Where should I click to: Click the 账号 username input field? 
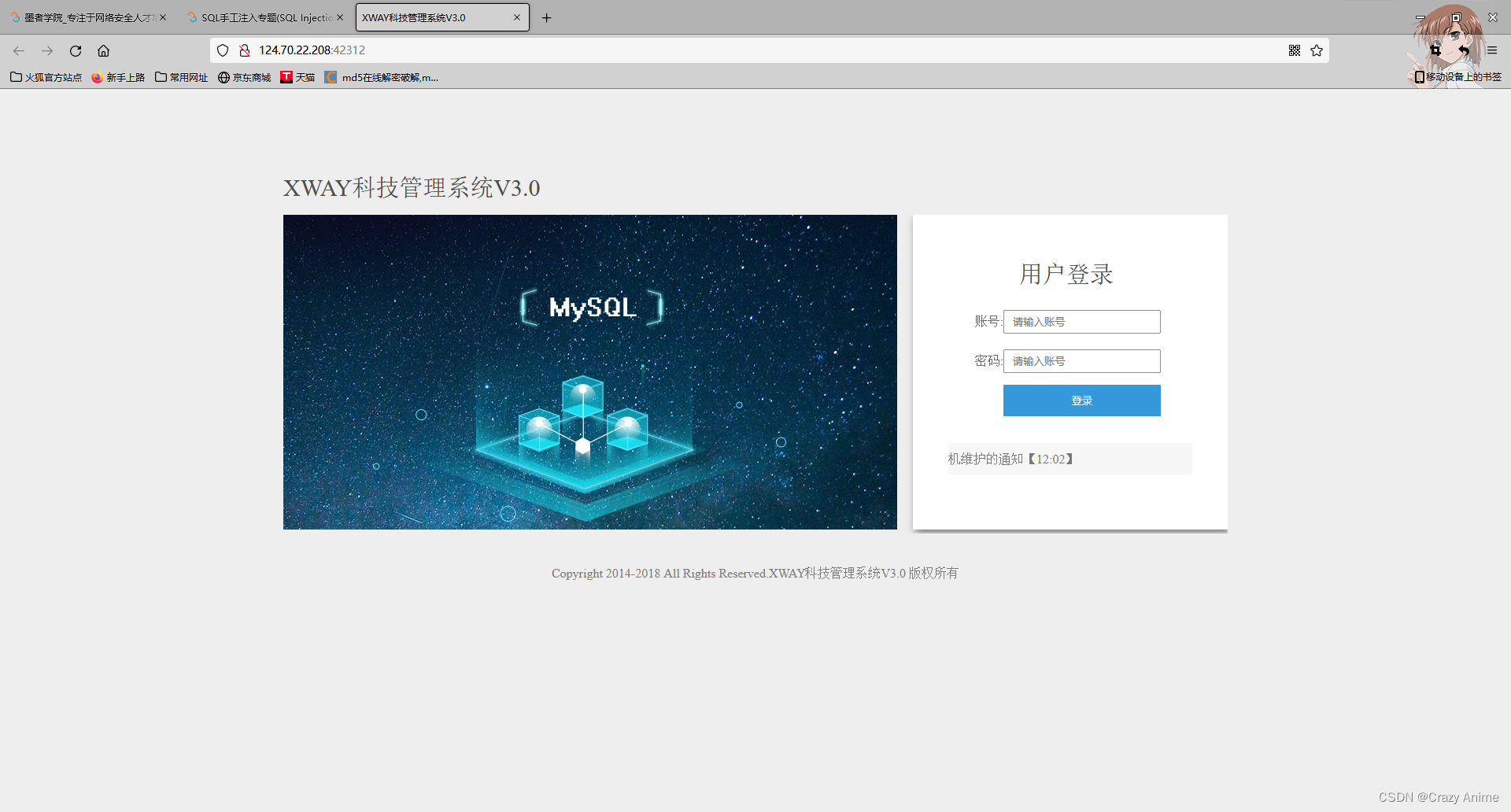pyautogui.click(x=1081, y=322)
